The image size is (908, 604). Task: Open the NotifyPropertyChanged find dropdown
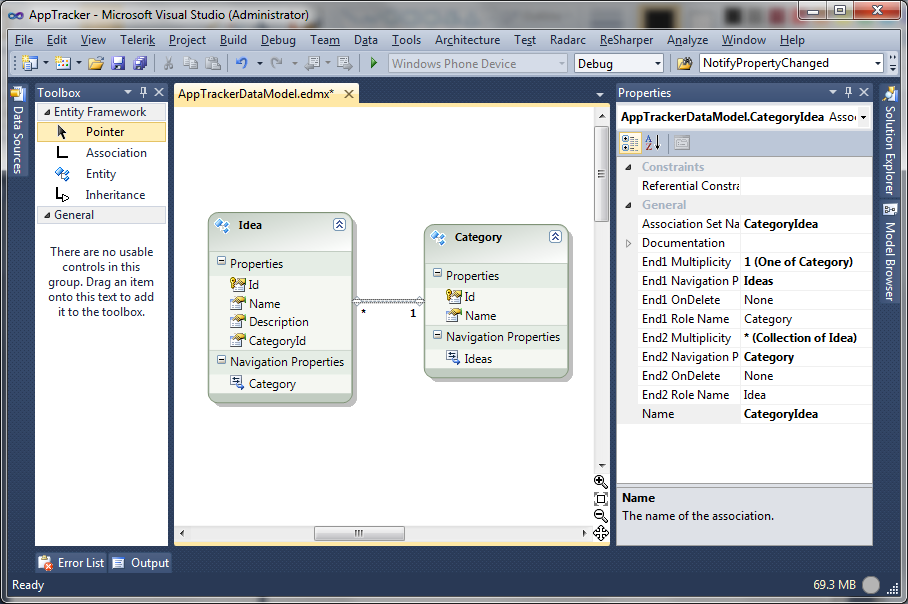tap(877, 63)
